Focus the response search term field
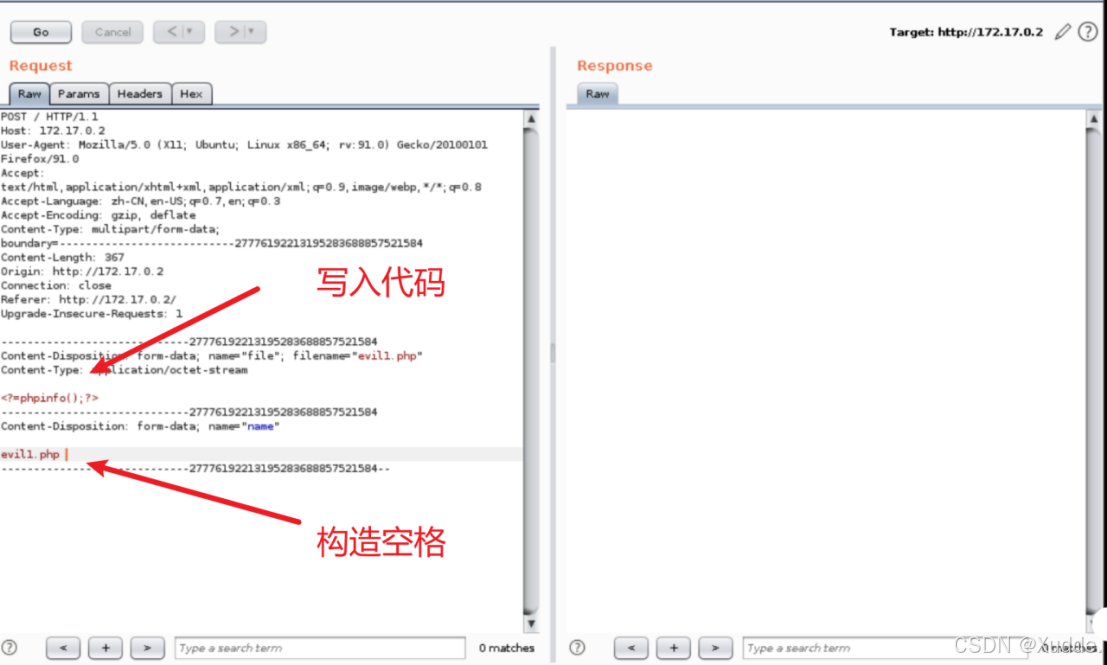This screenshot has width=1107, height=665. (887, 648)
